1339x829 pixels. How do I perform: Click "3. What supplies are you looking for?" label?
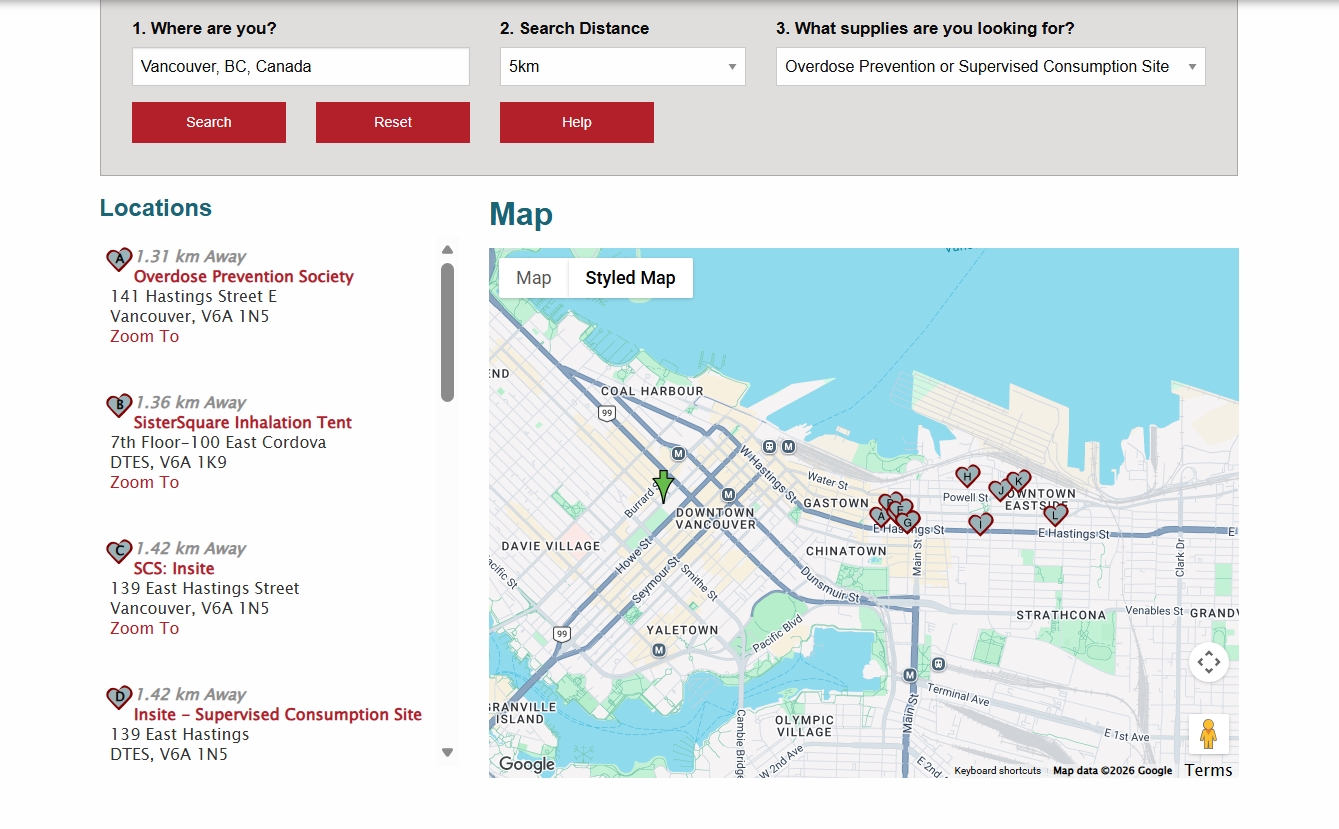pos(926,29)
